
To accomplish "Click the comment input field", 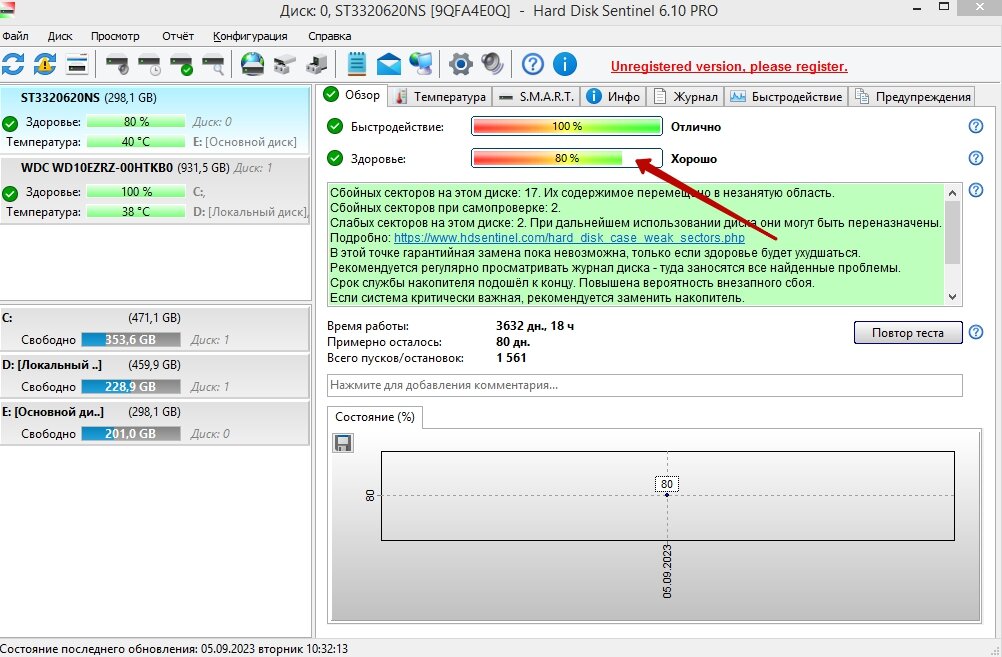I will pos(645,385).
